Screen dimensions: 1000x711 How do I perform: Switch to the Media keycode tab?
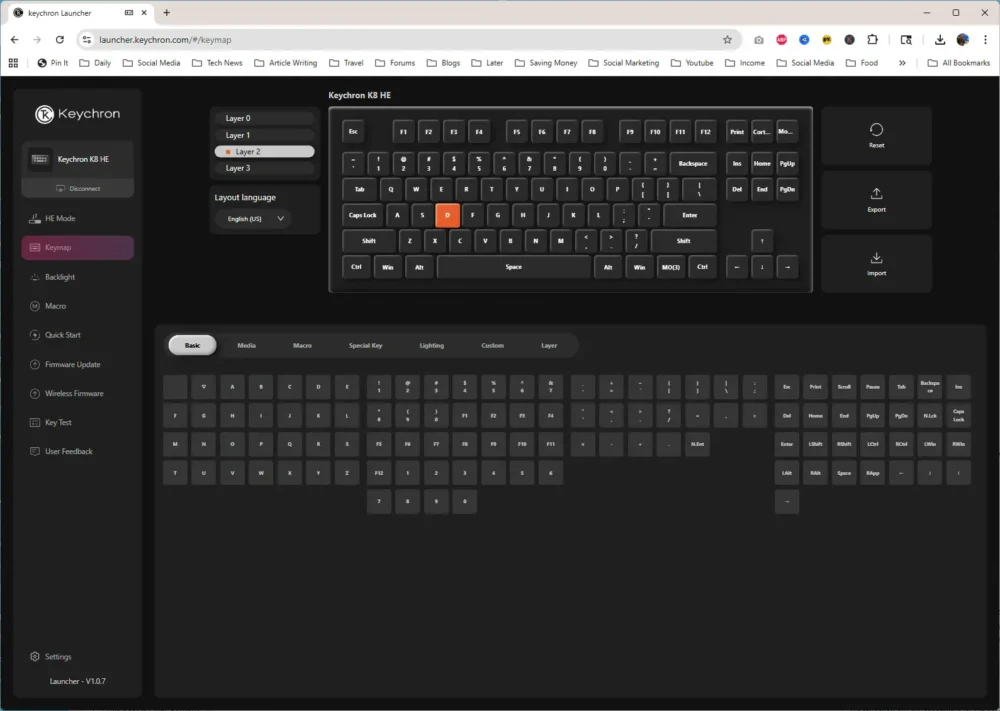pyautogui.click(x=247, y=346)
